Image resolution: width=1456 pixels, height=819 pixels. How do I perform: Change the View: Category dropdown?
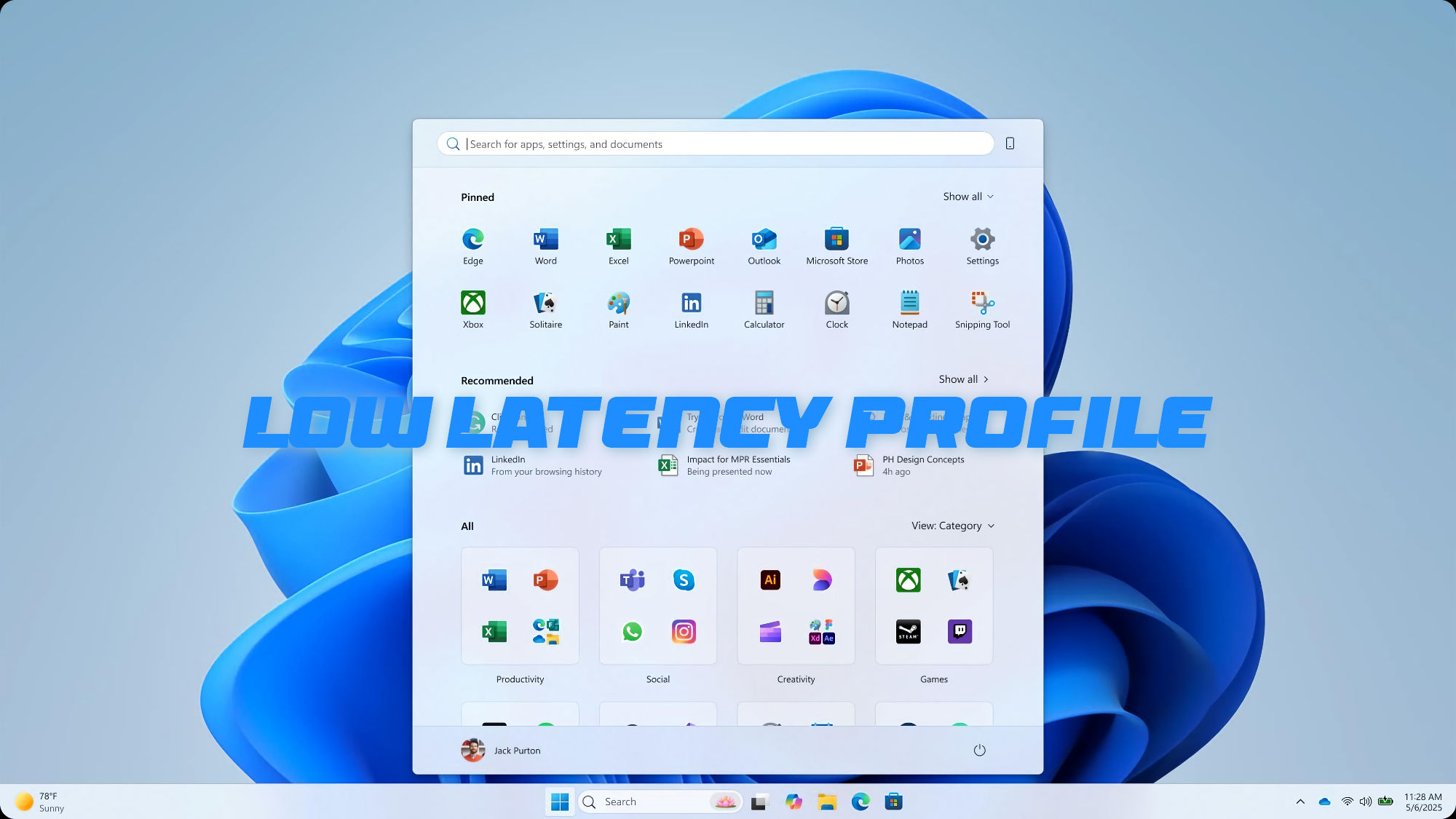(953, 526)
